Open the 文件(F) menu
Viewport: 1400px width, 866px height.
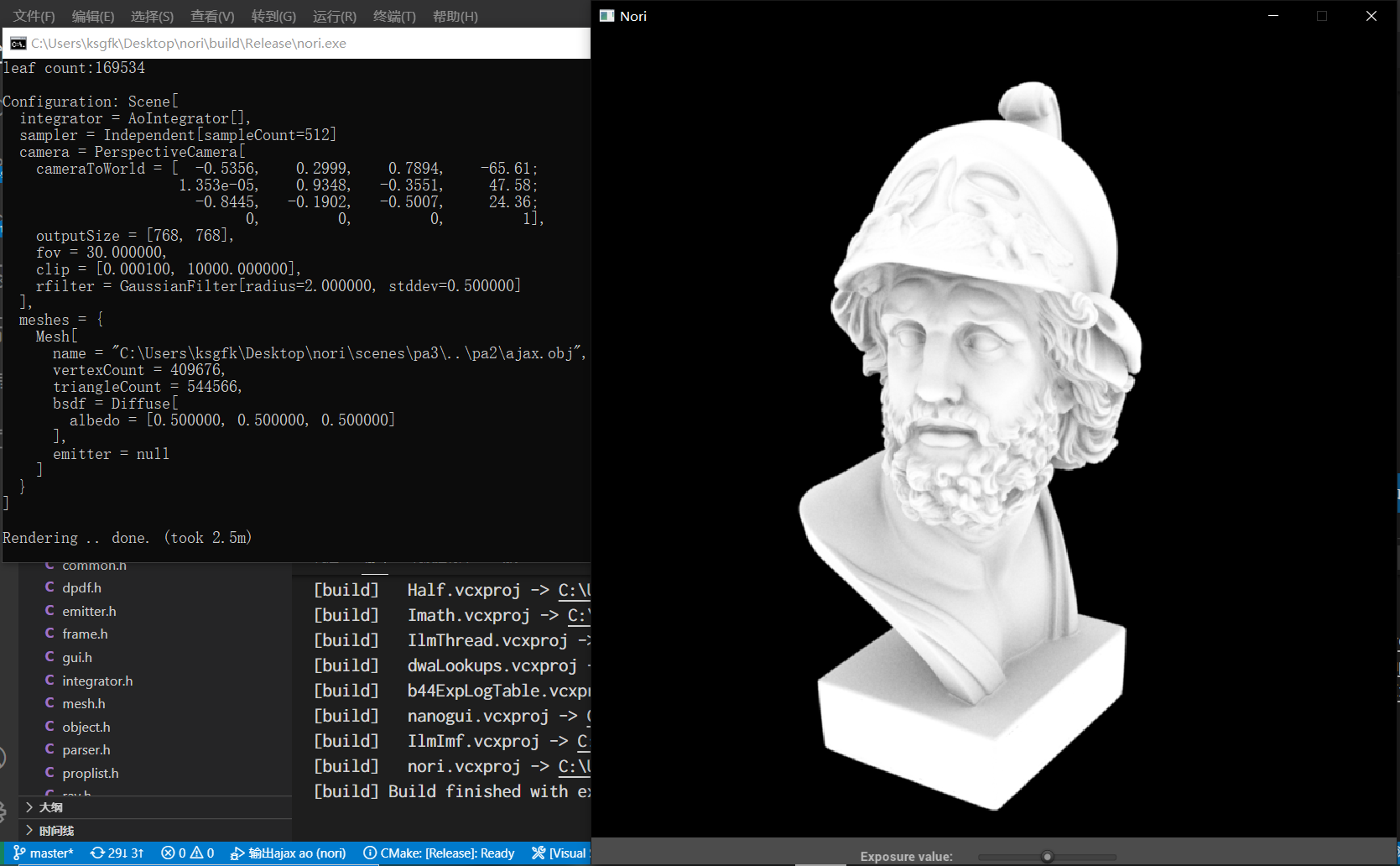click(34, 17)
